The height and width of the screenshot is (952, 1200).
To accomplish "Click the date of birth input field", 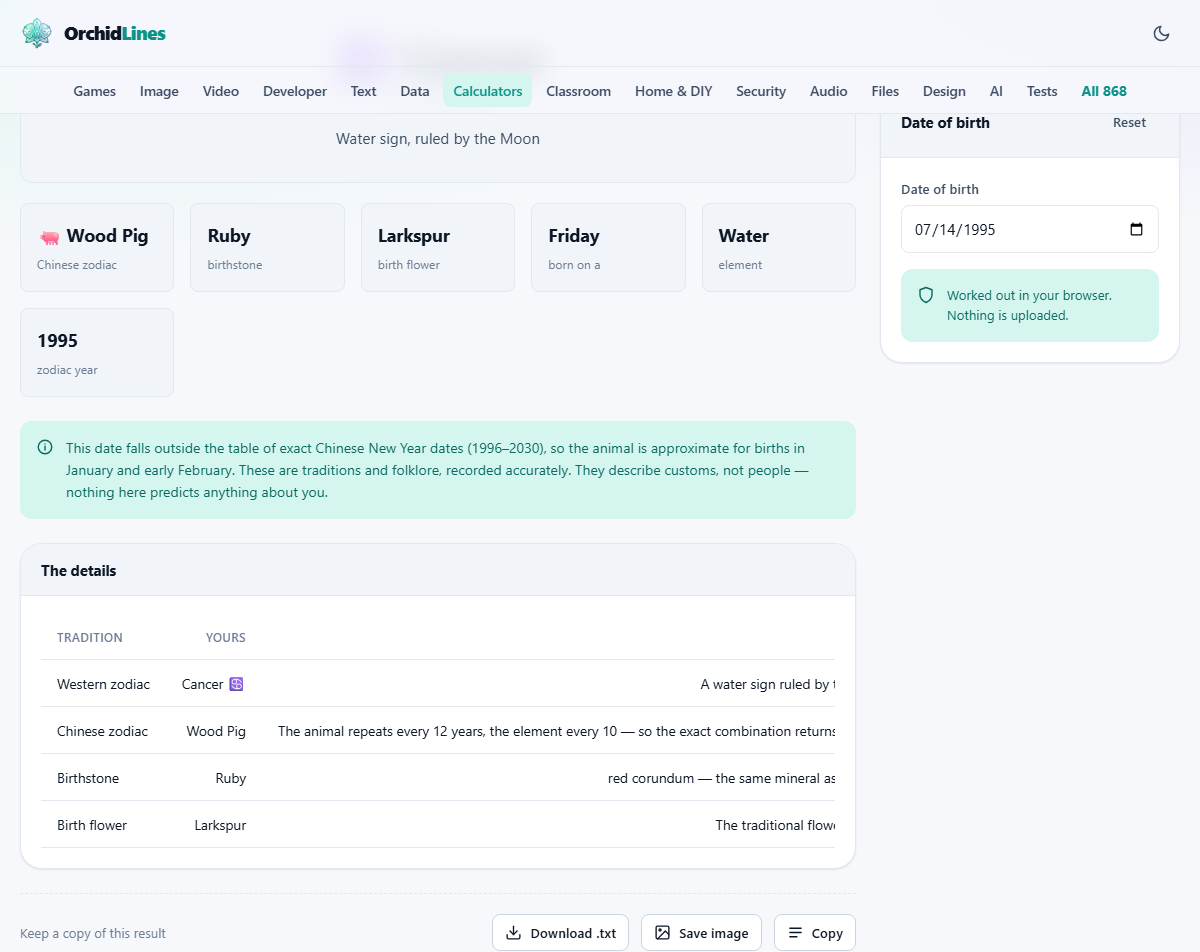I will (x=1030, y=229).
